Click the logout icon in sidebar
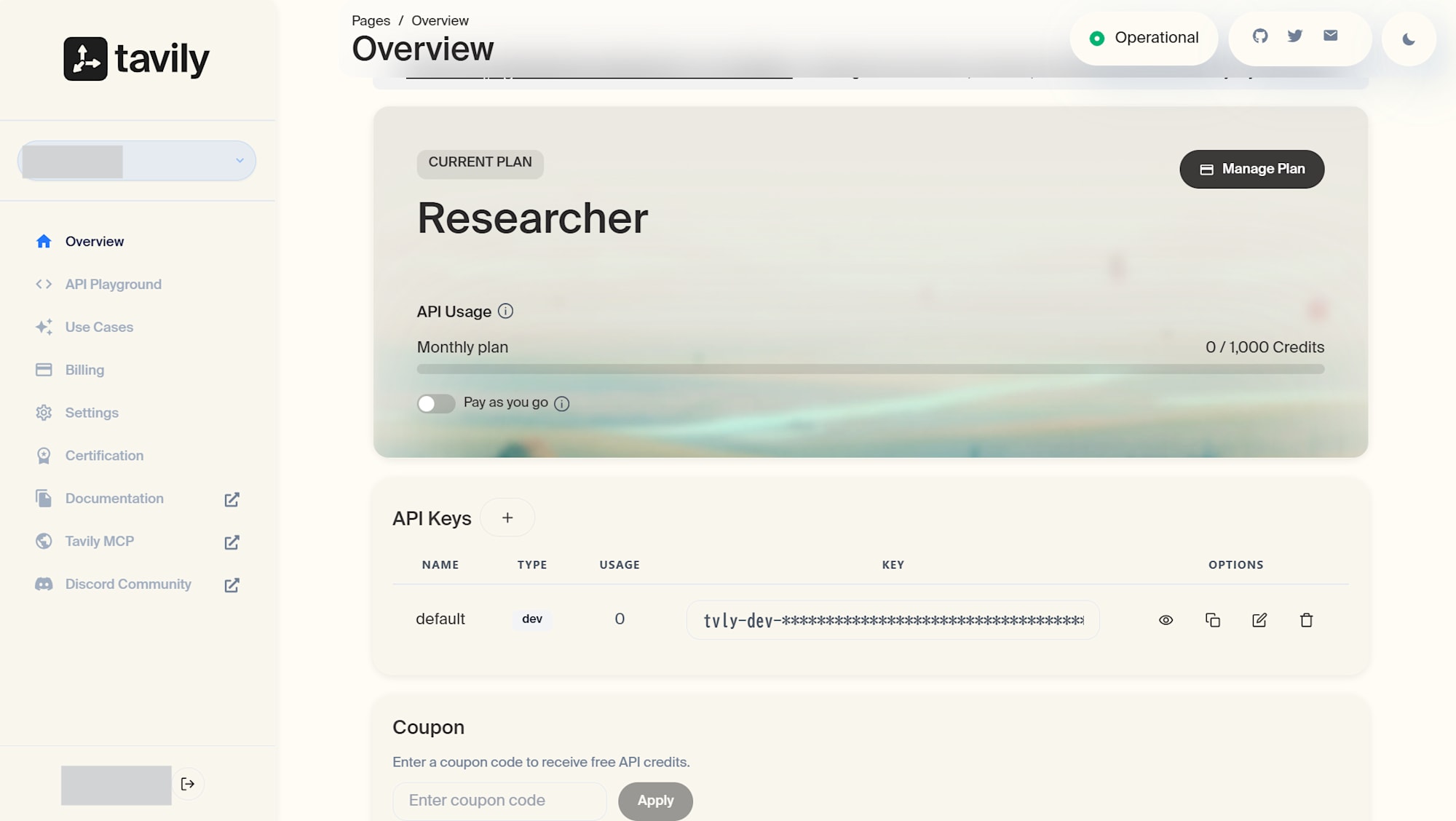 click(188, 784)
